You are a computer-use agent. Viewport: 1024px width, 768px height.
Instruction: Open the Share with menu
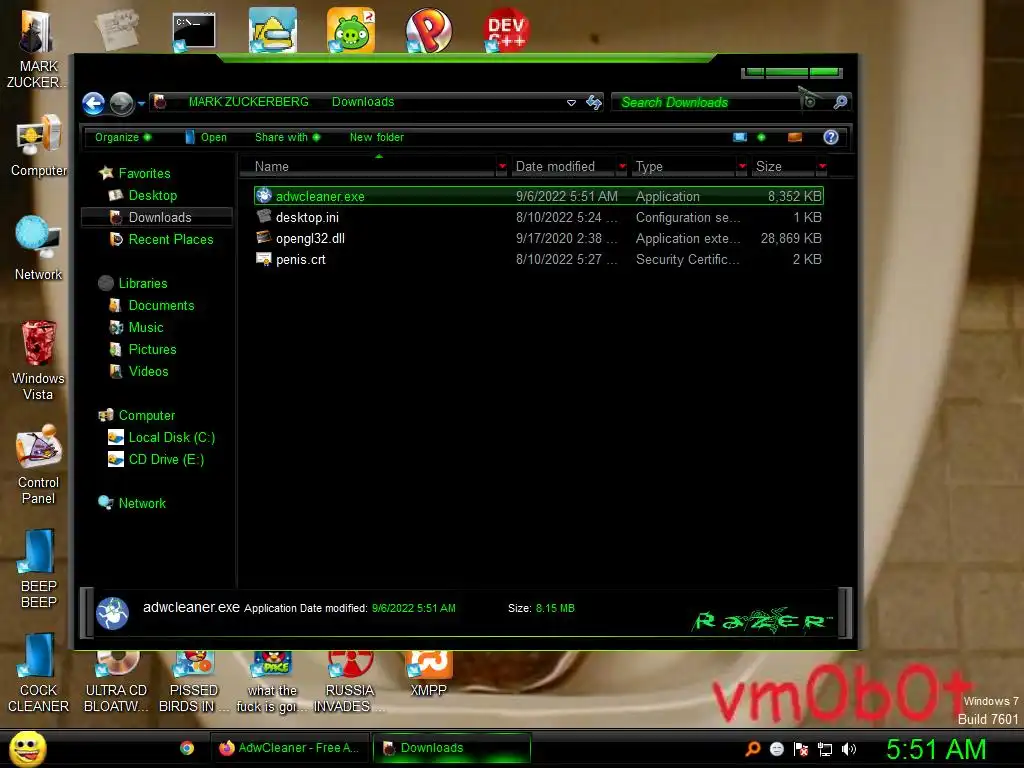coord(287,137)
